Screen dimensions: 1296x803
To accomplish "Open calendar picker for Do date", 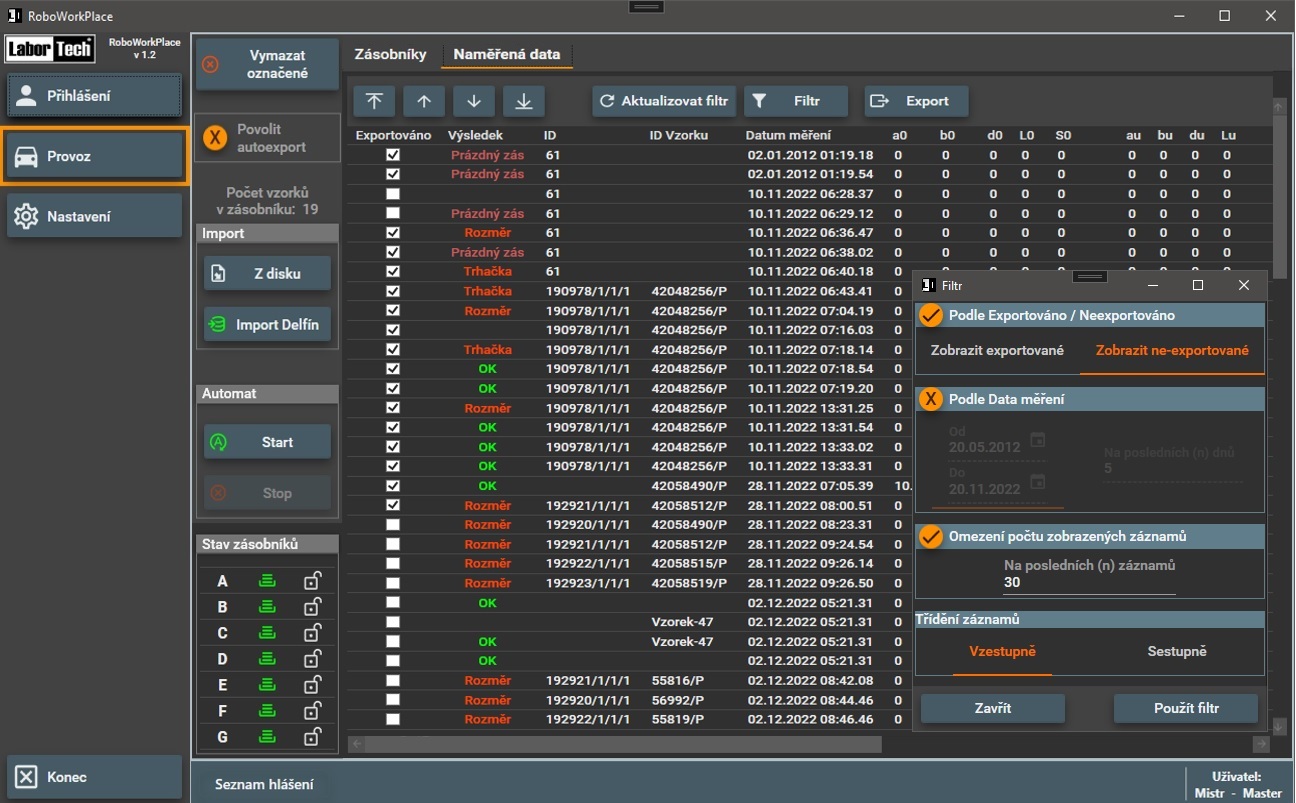I will [x=1038, y=482].
